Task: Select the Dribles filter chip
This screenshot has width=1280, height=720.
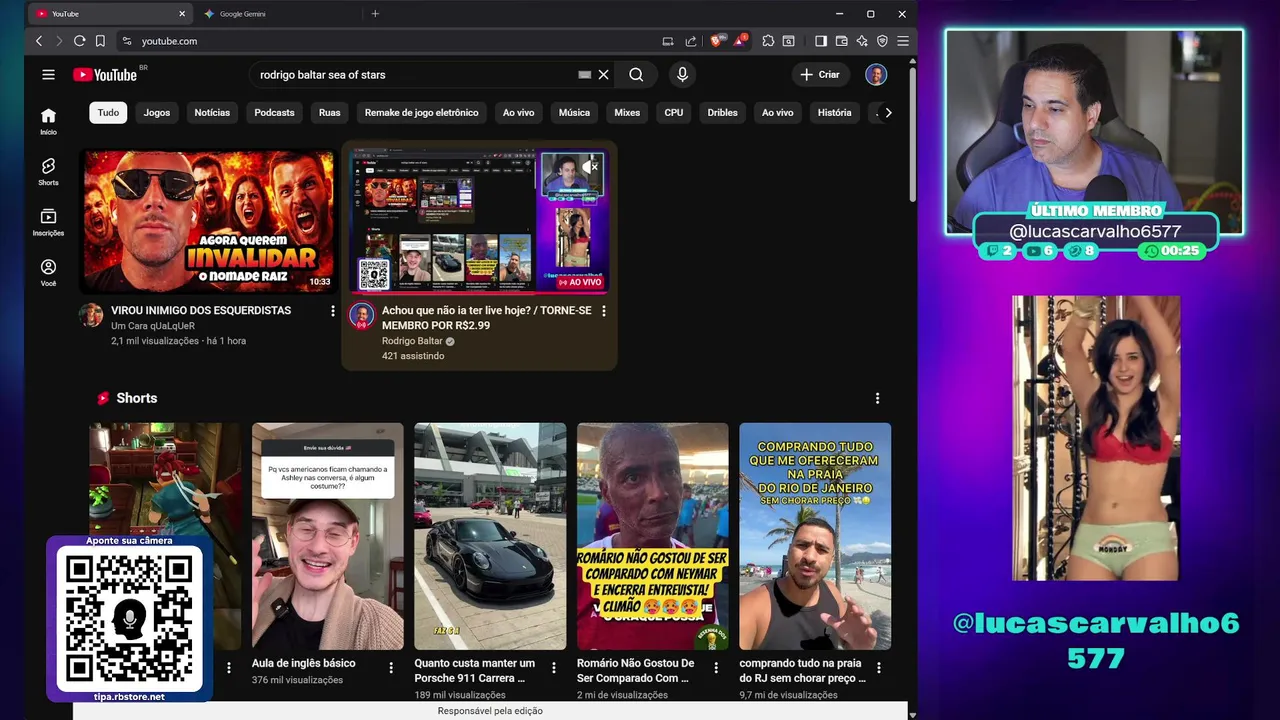Action: tap(722, 112)
